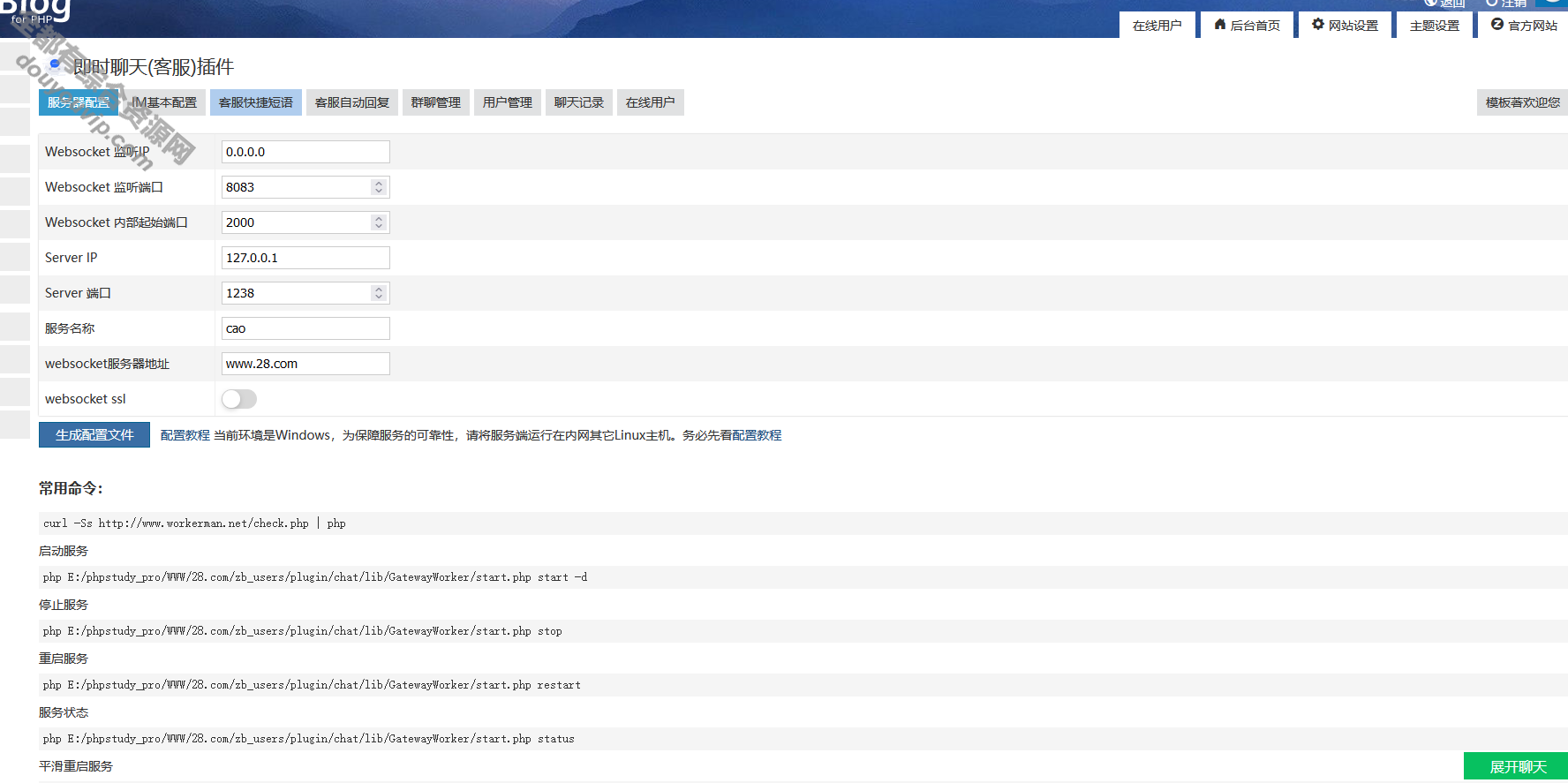The height and width of the screenshot is (783, 1568).
Task: Click the start.php start -d command line
Action: (803, 577)
